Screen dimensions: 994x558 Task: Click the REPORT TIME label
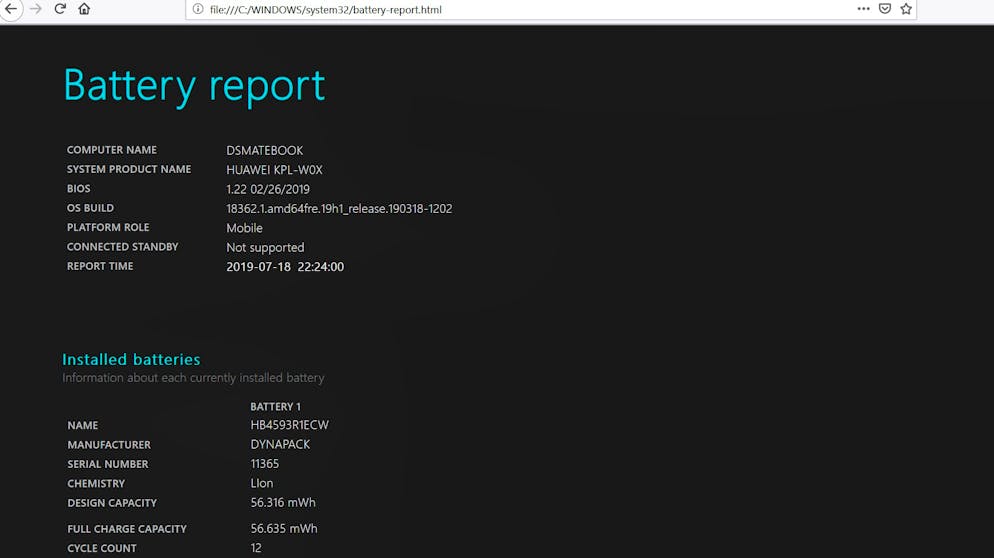(x=100, y=266)
